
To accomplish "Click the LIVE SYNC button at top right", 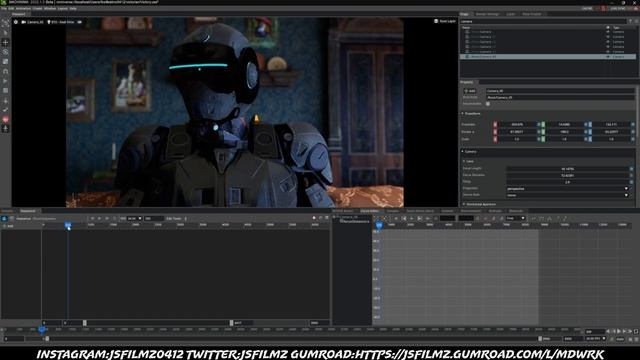I will pyautogui.click(x=618, y=8).
